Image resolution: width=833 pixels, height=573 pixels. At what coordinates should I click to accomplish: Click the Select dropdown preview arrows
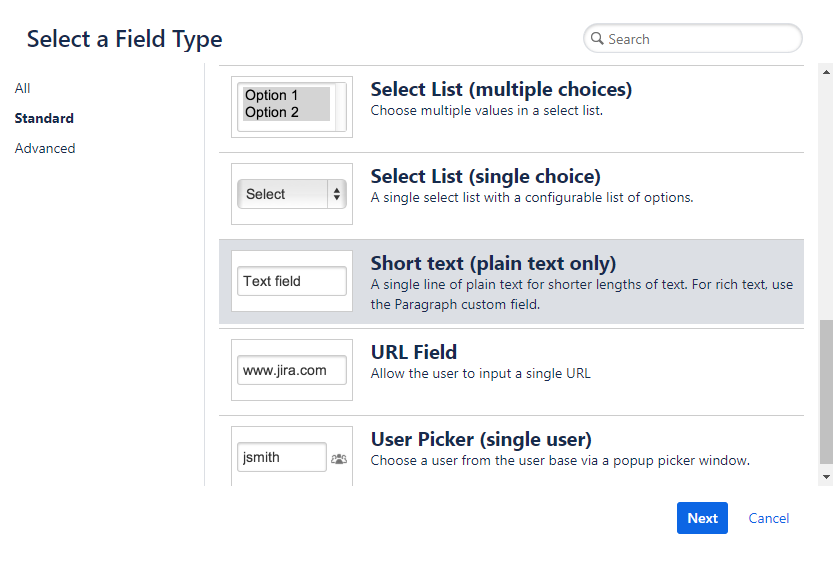337,194
